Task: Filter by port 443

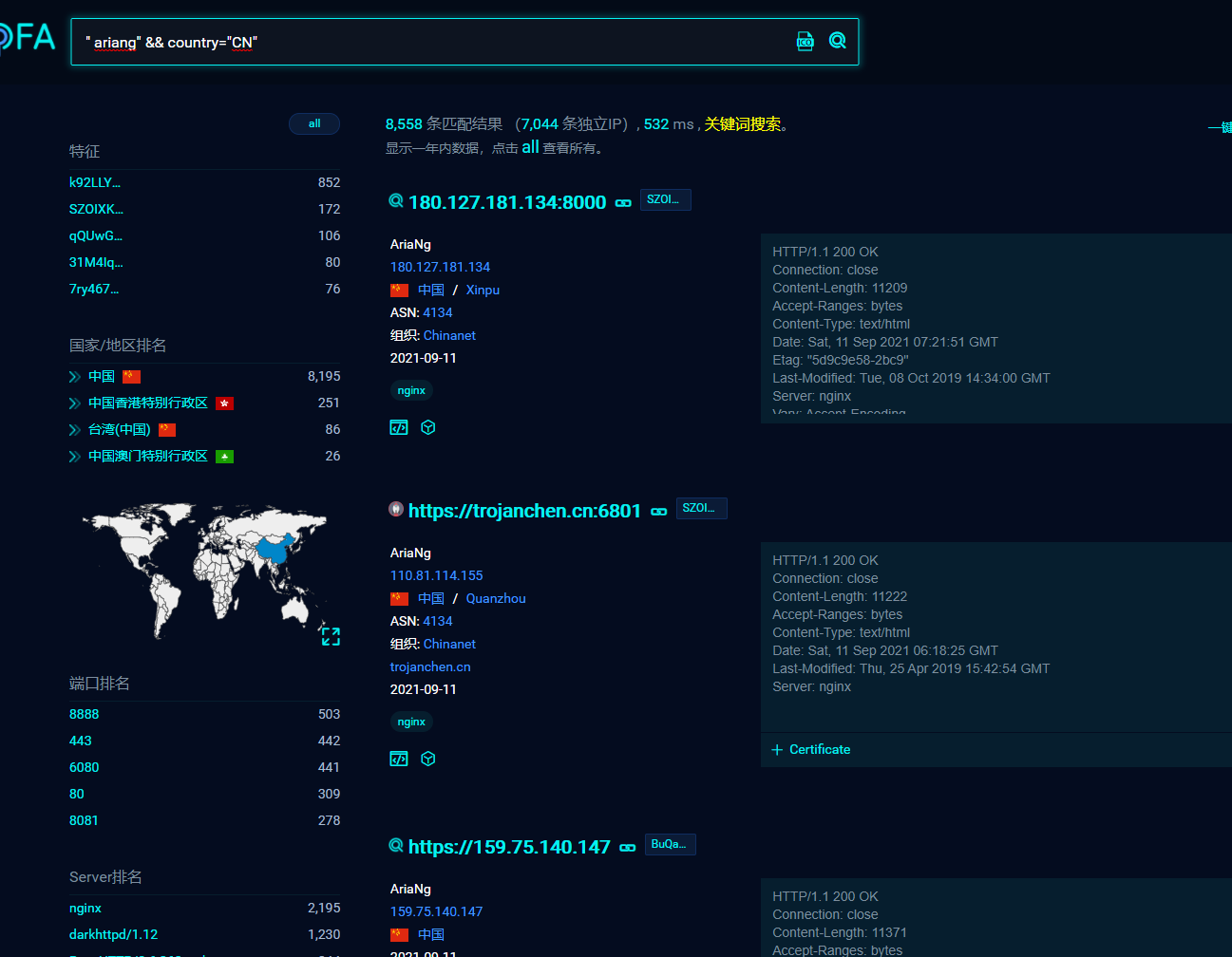Action: 81,741
